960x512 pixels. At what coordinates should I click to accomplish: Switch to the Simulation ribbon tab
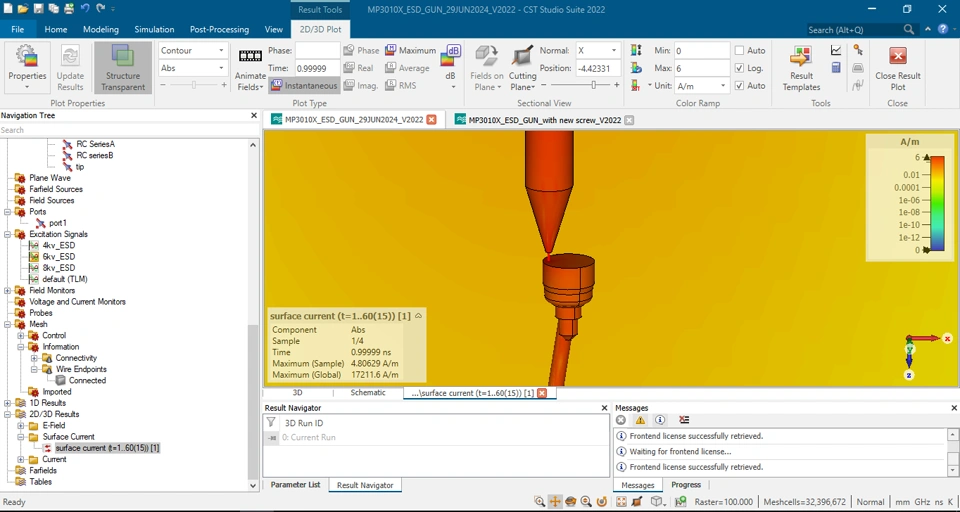[x=154, y=29]
